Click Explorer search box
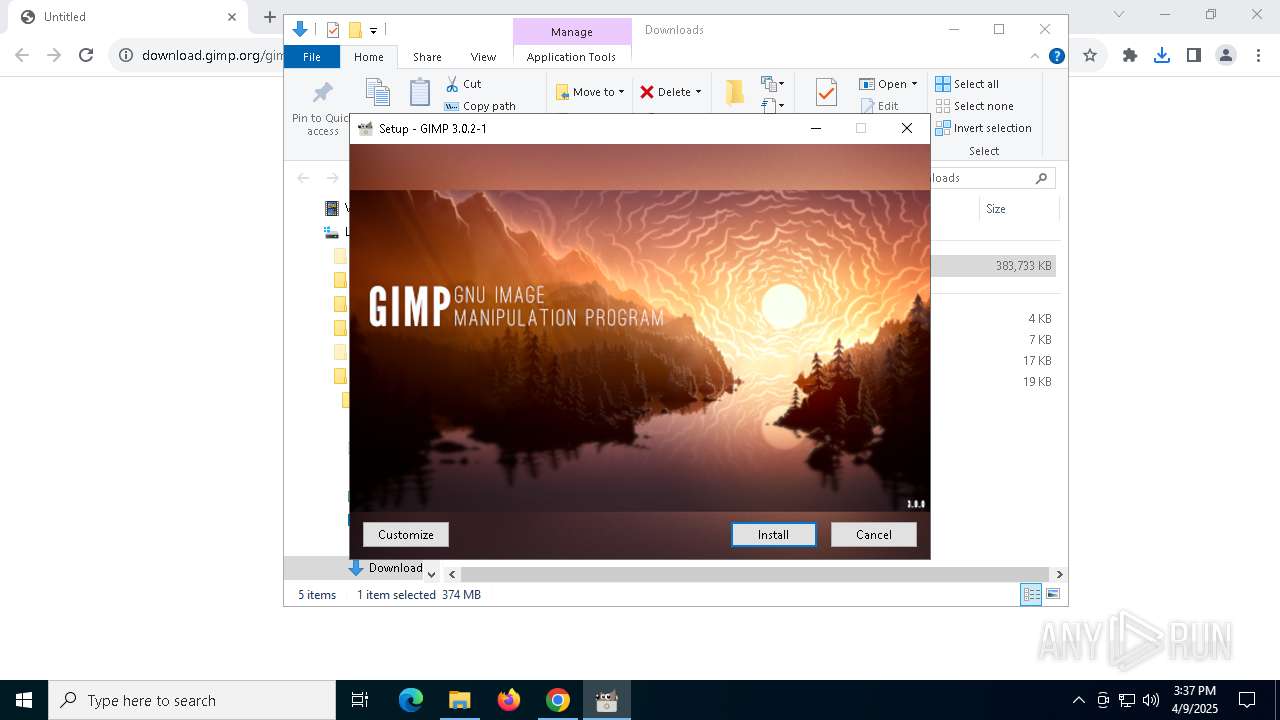 pyautogui.click(x=992, y=178)
